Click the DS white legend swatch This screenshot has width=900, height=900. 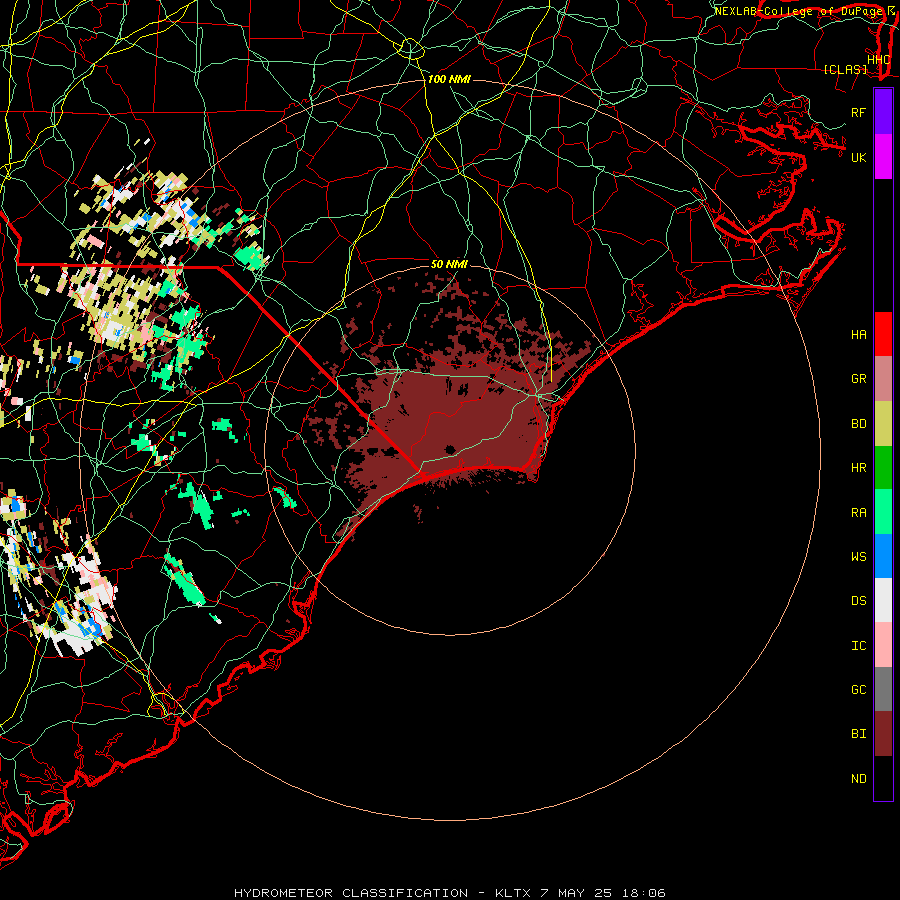tap(883, 600)
